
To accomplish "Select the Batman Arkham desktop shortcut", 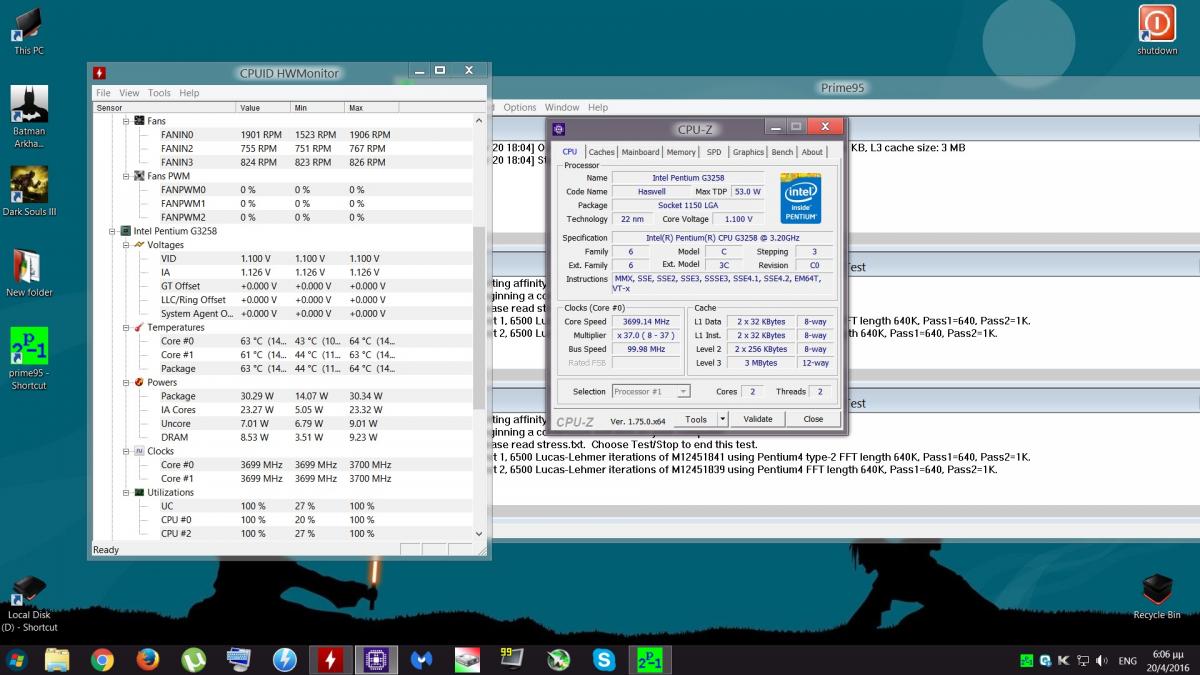I will [x=29, y=116].
